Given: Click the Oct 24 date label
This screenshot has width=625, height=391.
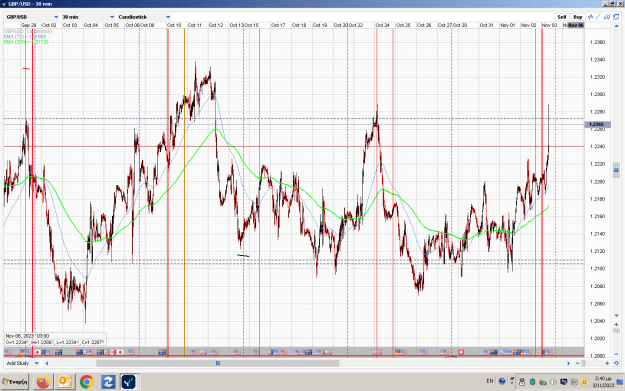Looking at the screenshot, I should click(382, 25).
